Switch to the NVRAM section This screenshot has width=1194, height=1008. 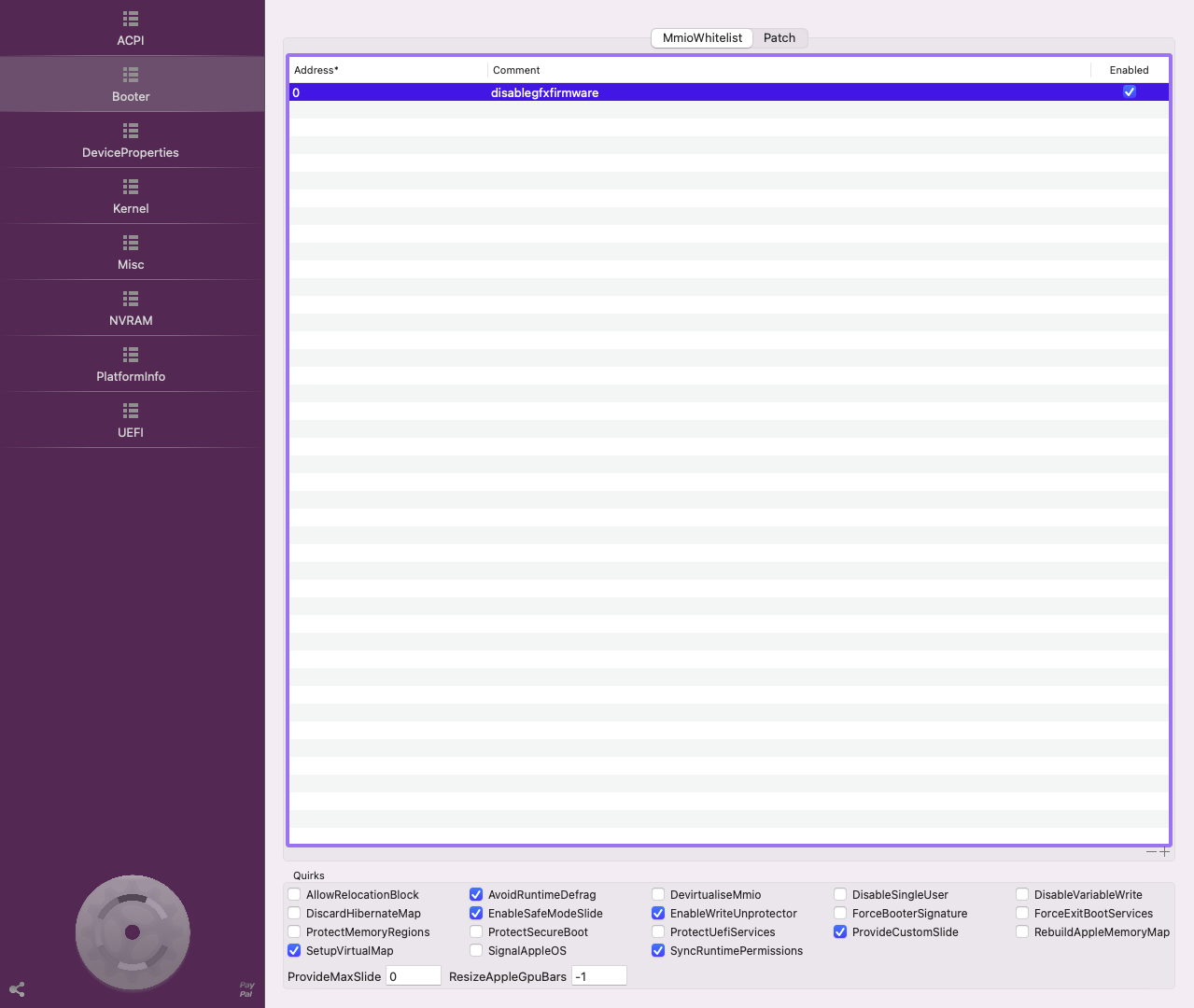pos(131,308)
